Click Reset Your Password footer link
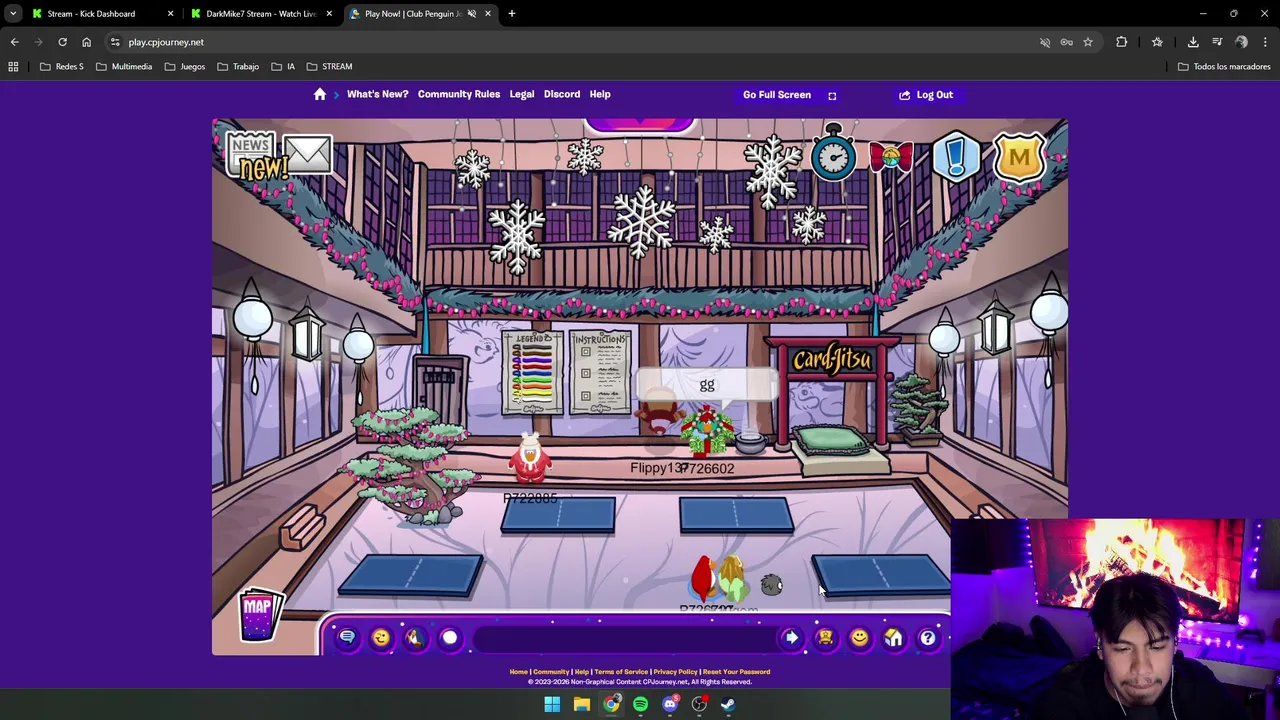This screenshot has width=1280, height=720. 736,672
